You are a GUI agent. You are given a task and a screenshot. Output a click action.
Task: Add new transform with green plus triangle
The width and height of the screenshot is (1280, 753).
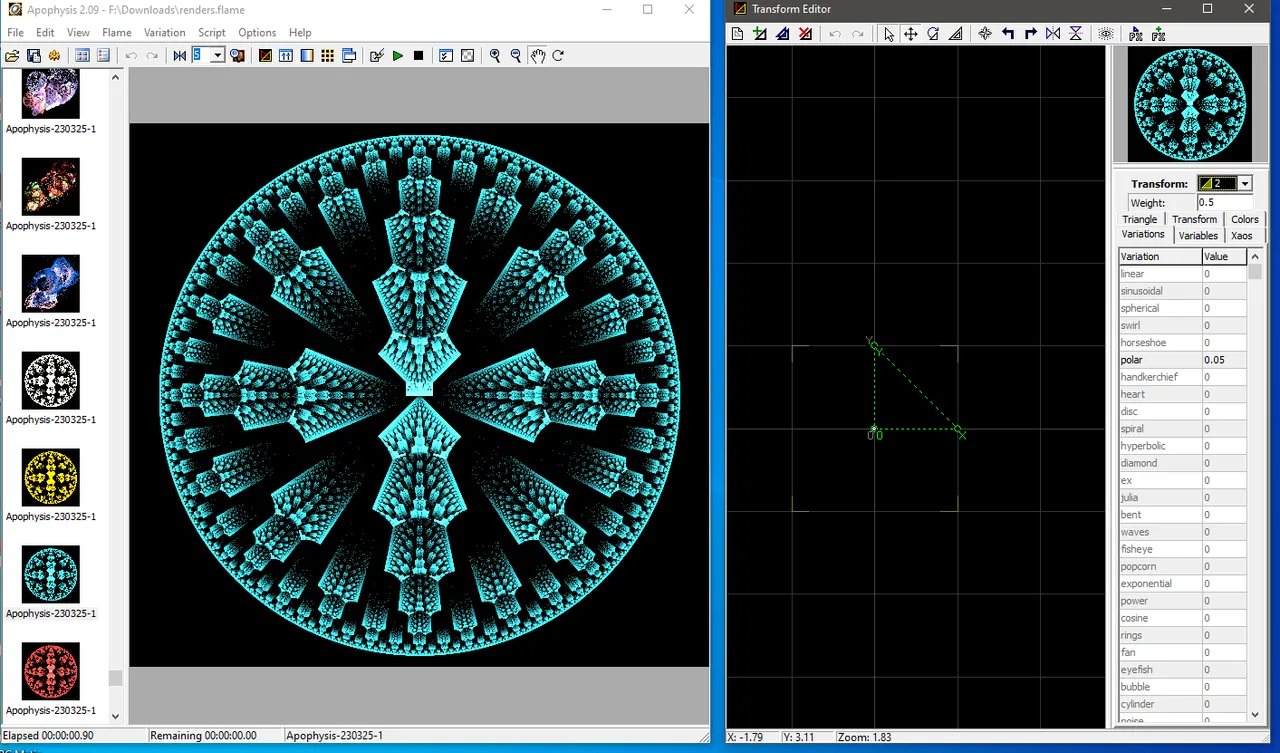pos(760,34)
